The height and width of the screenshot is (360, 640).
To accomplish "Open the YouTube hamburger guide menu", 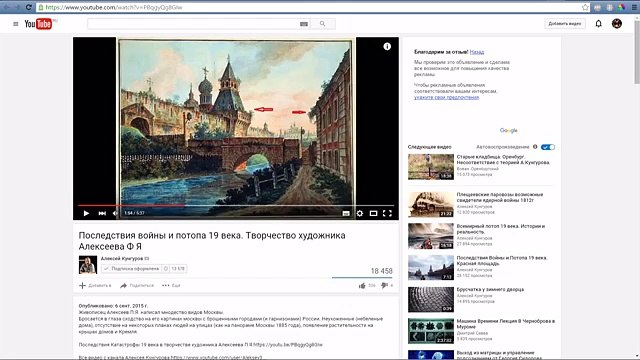I will tap(16, 24).
